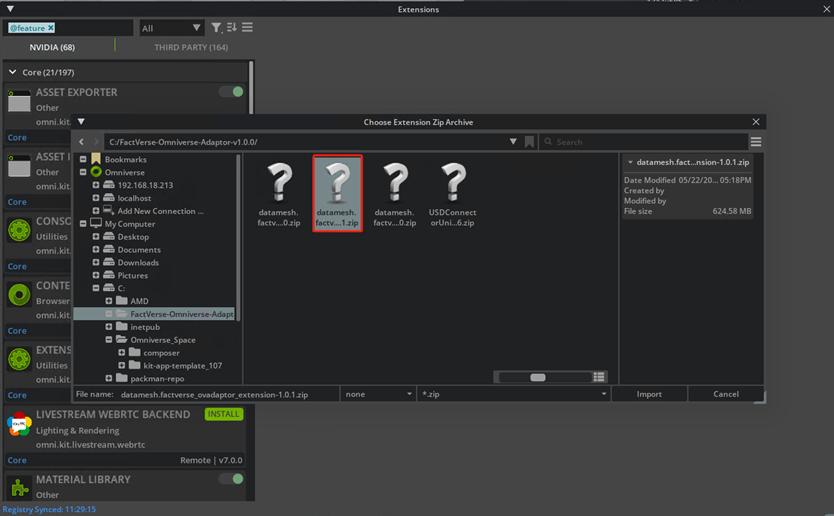Click the Livestream WebRTC Backend icon
This screenshot has width=834, height=516.
(19, 424)
